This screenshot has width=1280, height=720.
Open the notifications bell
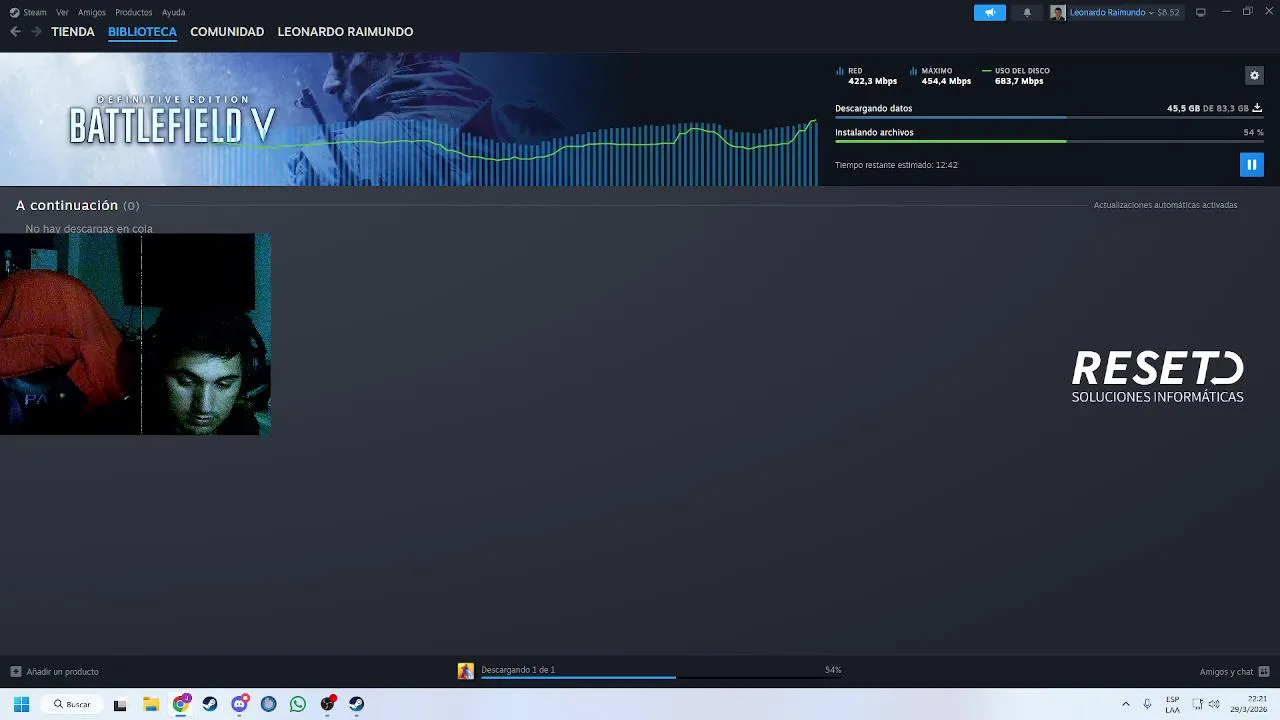click(1027, 12)
